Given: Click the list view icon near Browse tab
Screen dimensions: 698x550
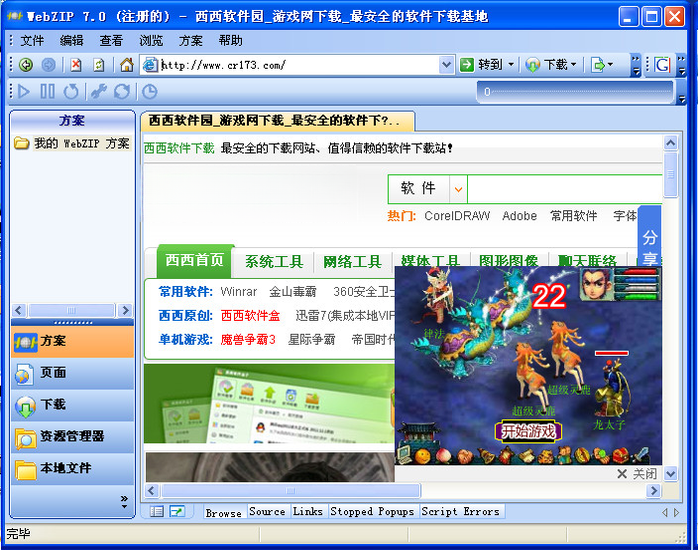Looking at the screenshot, I should click(157, 512).
